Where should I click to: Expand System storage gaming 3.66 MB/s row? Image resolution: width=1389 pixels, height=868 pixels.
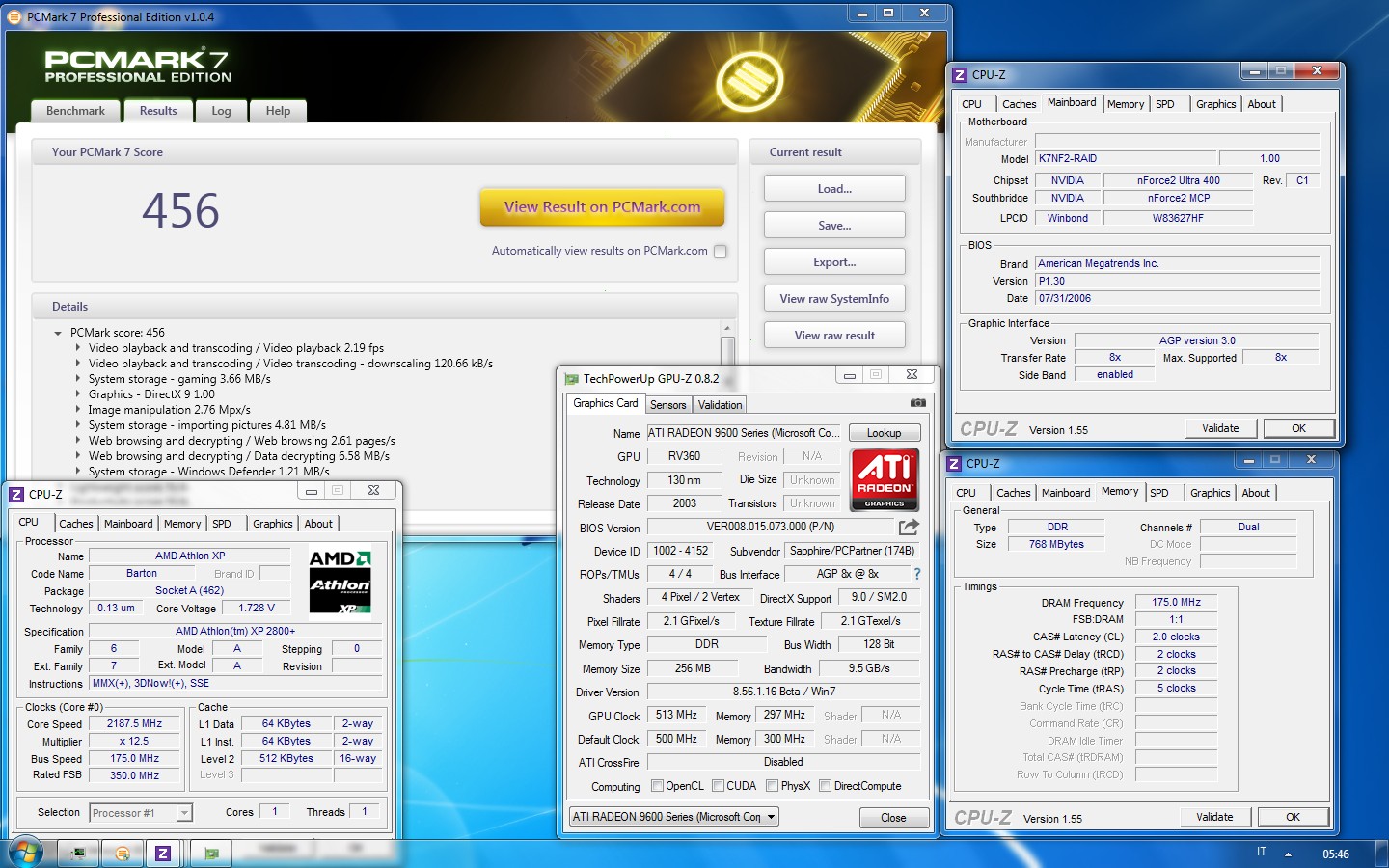pos(78,379)
